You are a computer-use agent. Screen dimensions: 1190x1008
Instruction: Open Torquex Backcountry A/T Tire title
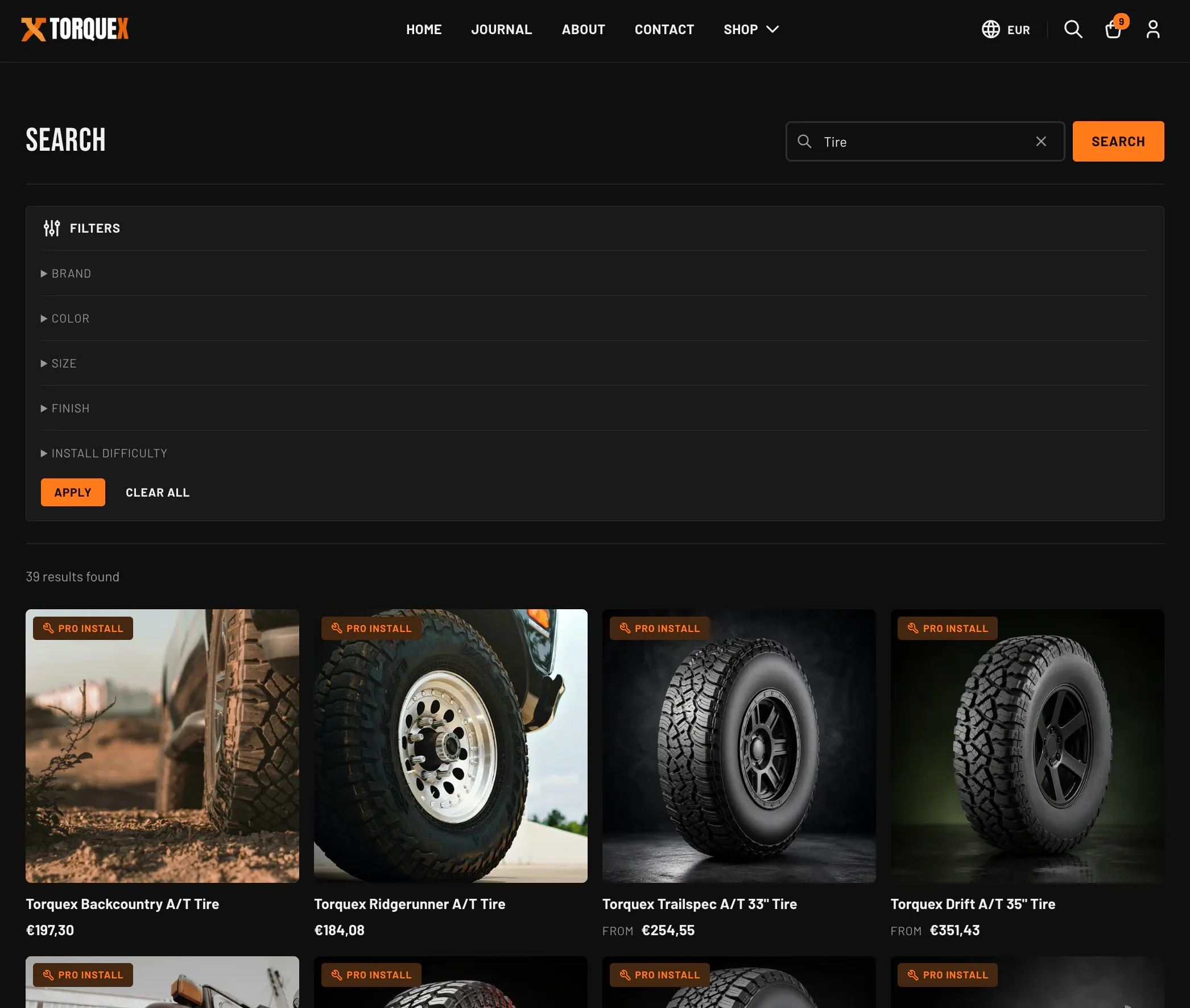tap(122, 904)
